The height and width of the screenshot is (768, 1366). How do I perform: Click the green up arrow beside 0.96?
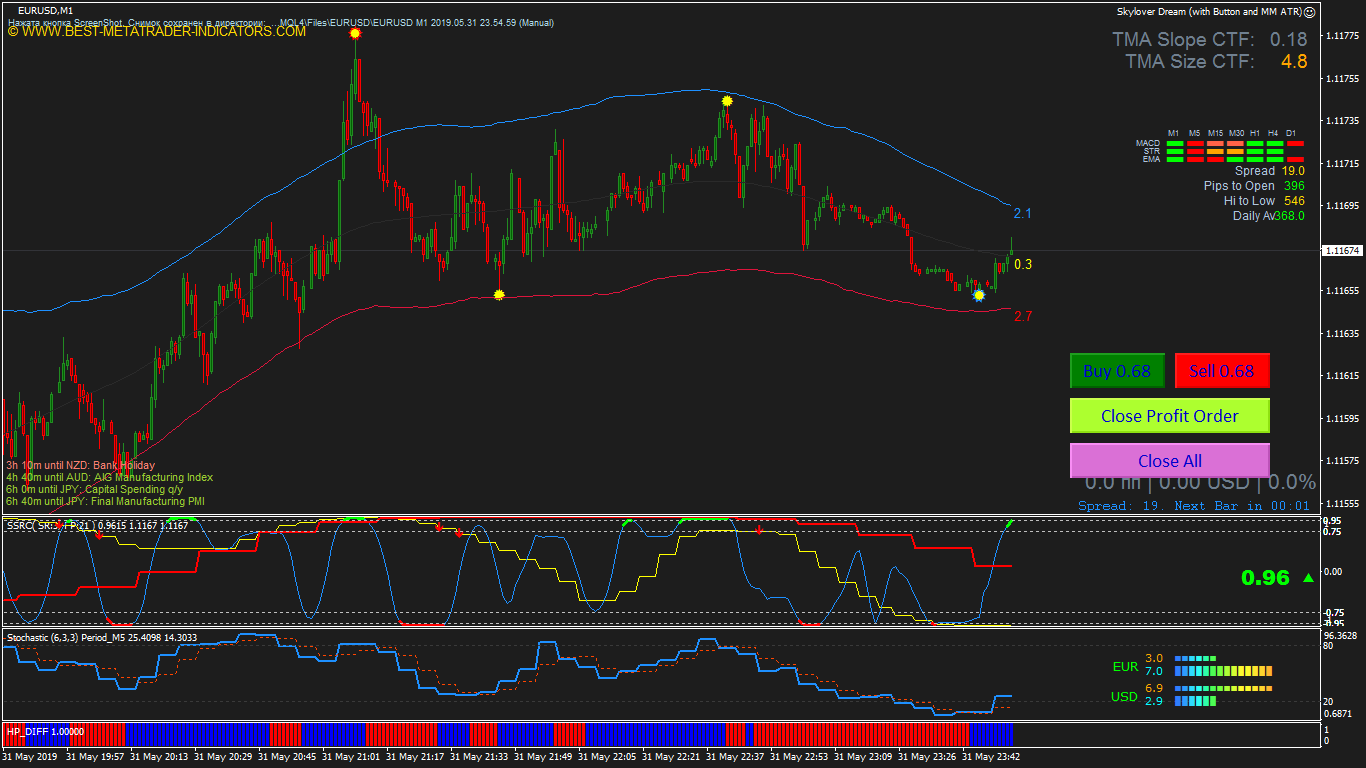(x=1309, y=578)
